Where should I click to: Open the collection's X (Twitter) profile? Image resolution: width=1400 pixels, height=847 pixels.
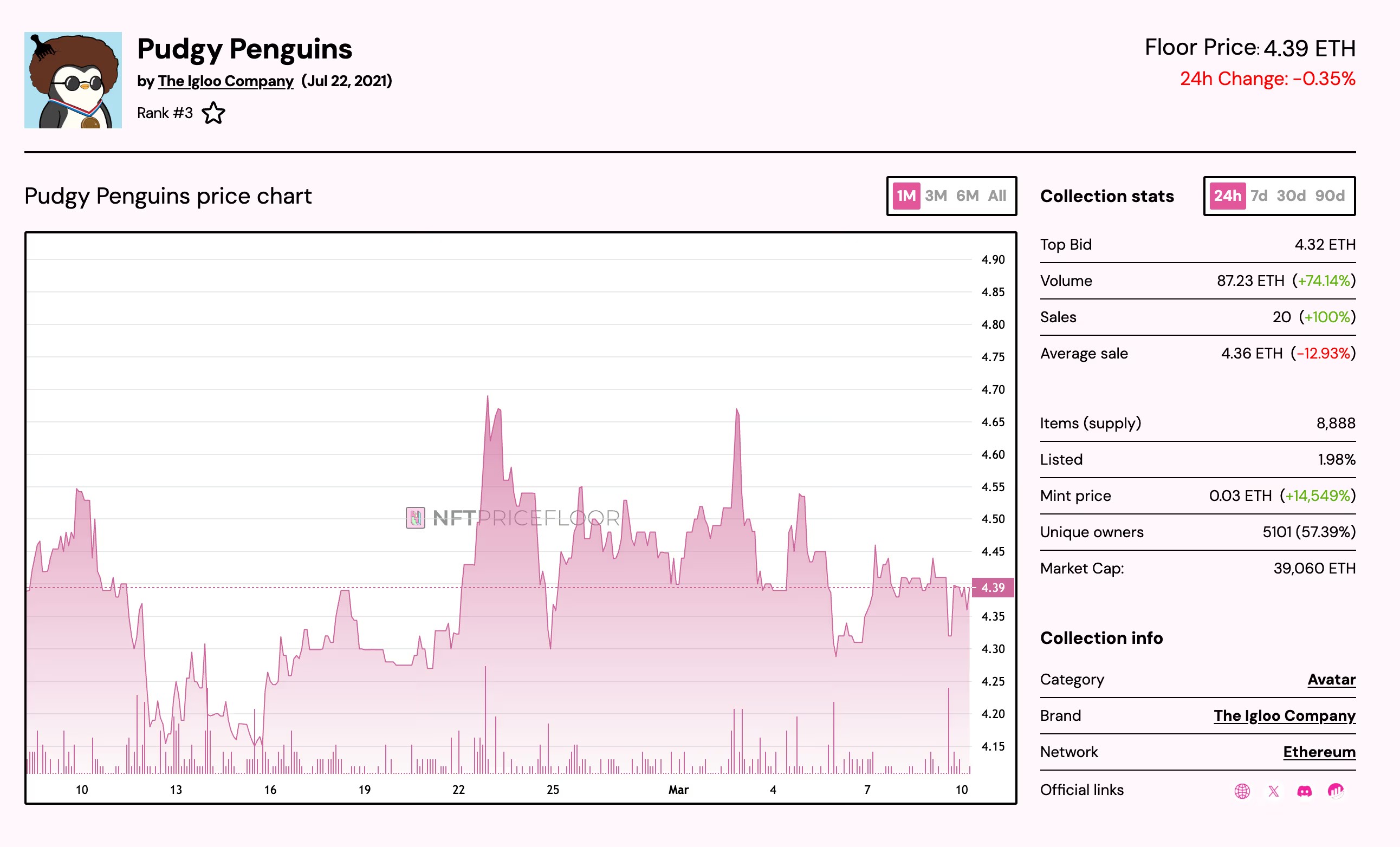click(1274, 791)
